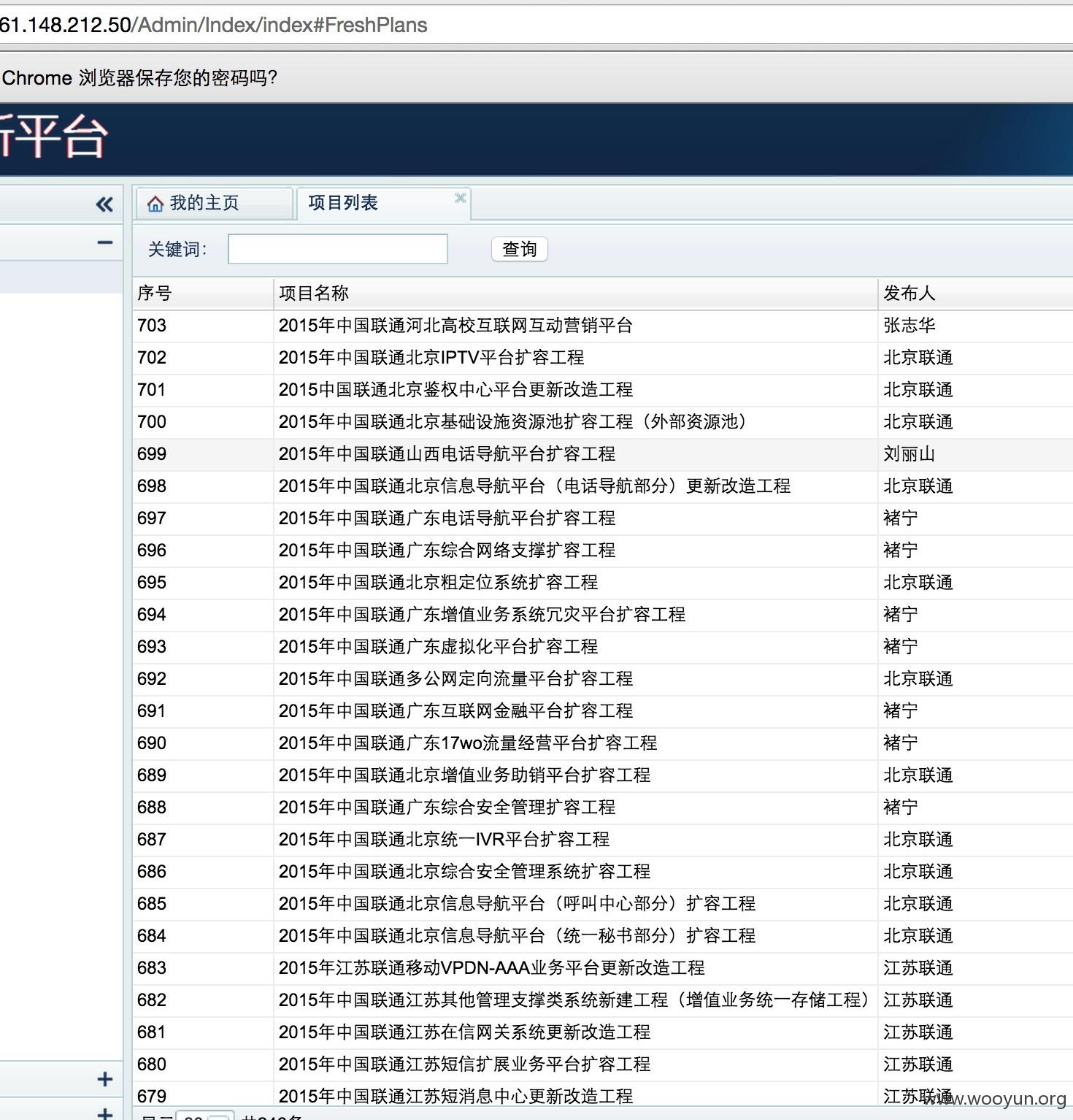Switch to the 我的主页 tab
1073x1120 pixels.
(213, 203)
